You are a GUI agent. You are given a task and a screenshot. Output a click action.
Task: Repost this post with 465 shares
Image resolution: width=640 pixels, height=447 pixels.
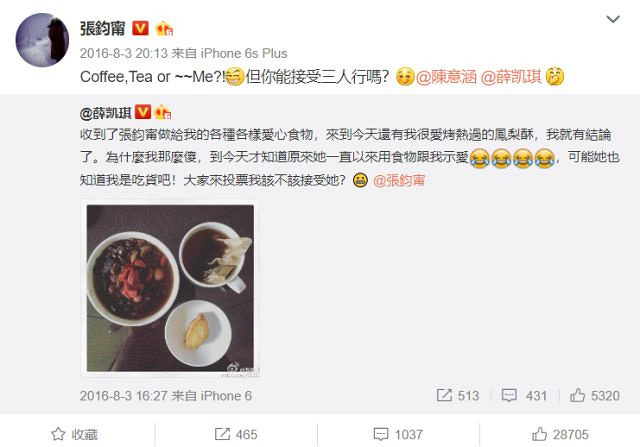(x=236, y=434)
